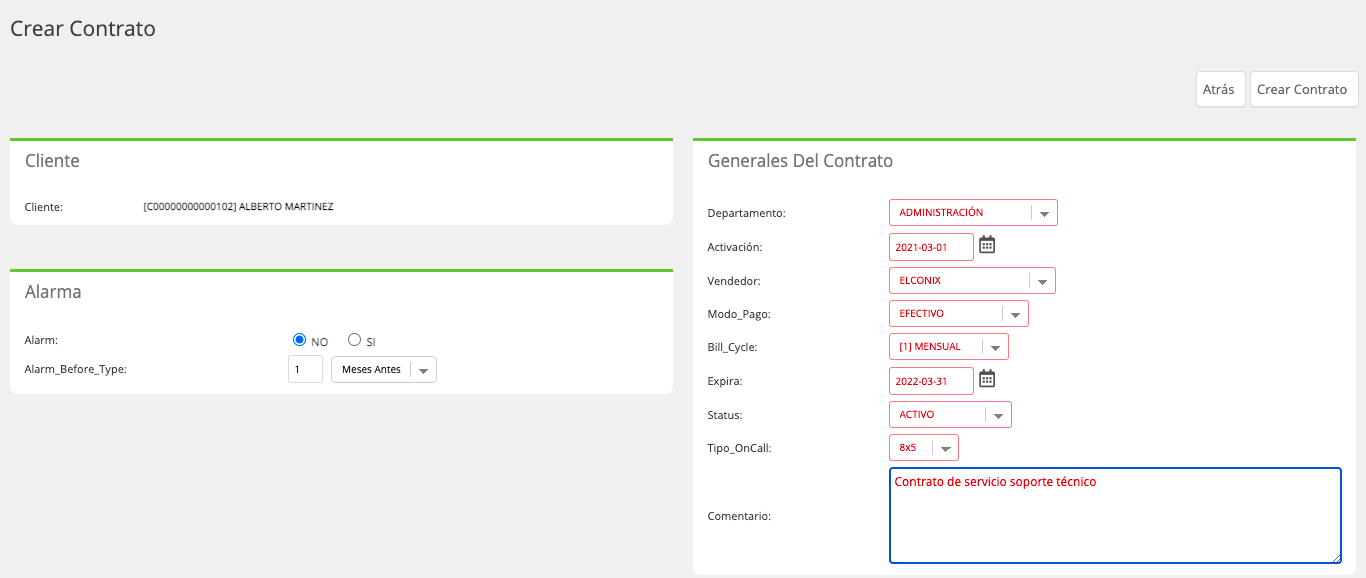Click the client name ALBERTO MARTINEZ text
This screenshot has width=1366, height=578.
coord(286,207)
